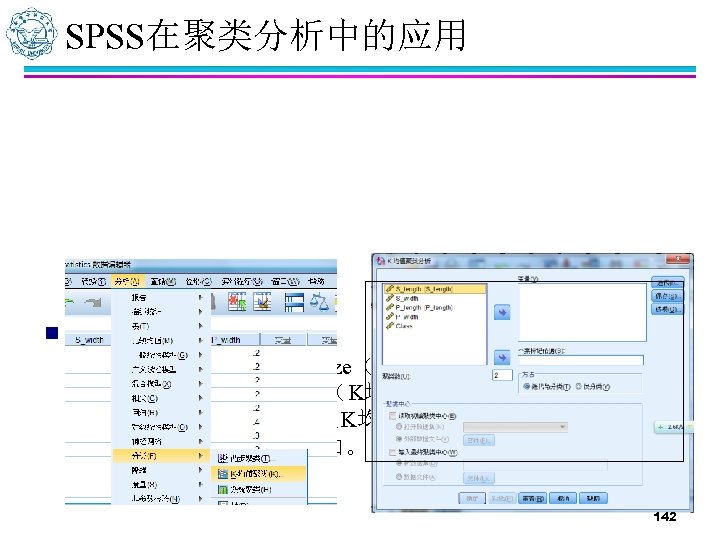Screen dimensions: 720x540
Task: Click the Insert Variable toolbar icon
Action: click(262, 302)
